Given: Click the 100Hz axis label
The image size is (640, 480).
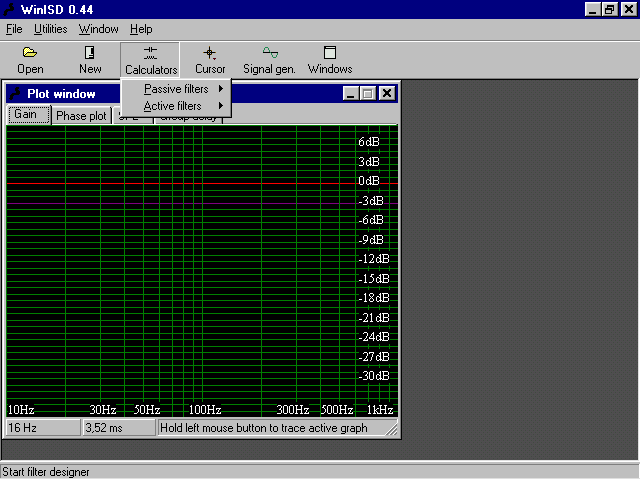Looking at the screenshot, I should (205, 409).
